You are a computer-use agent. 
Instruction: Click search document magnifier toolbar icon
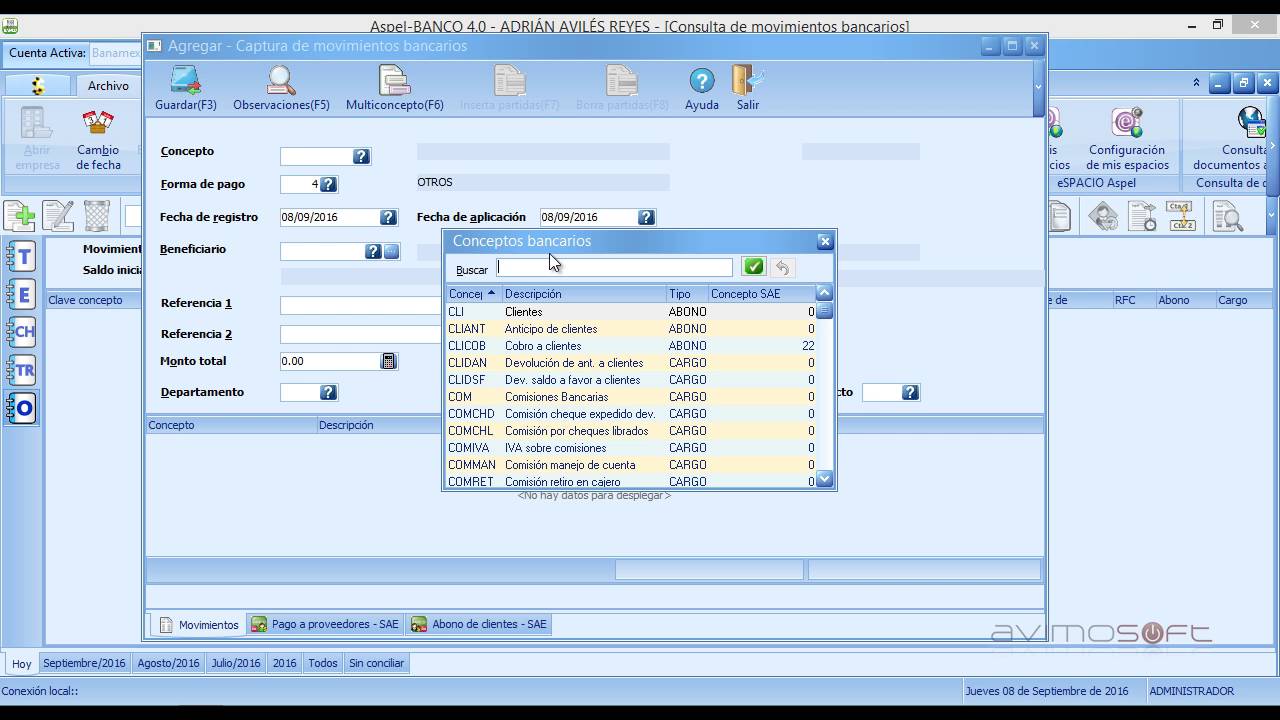click(1227, 216)
